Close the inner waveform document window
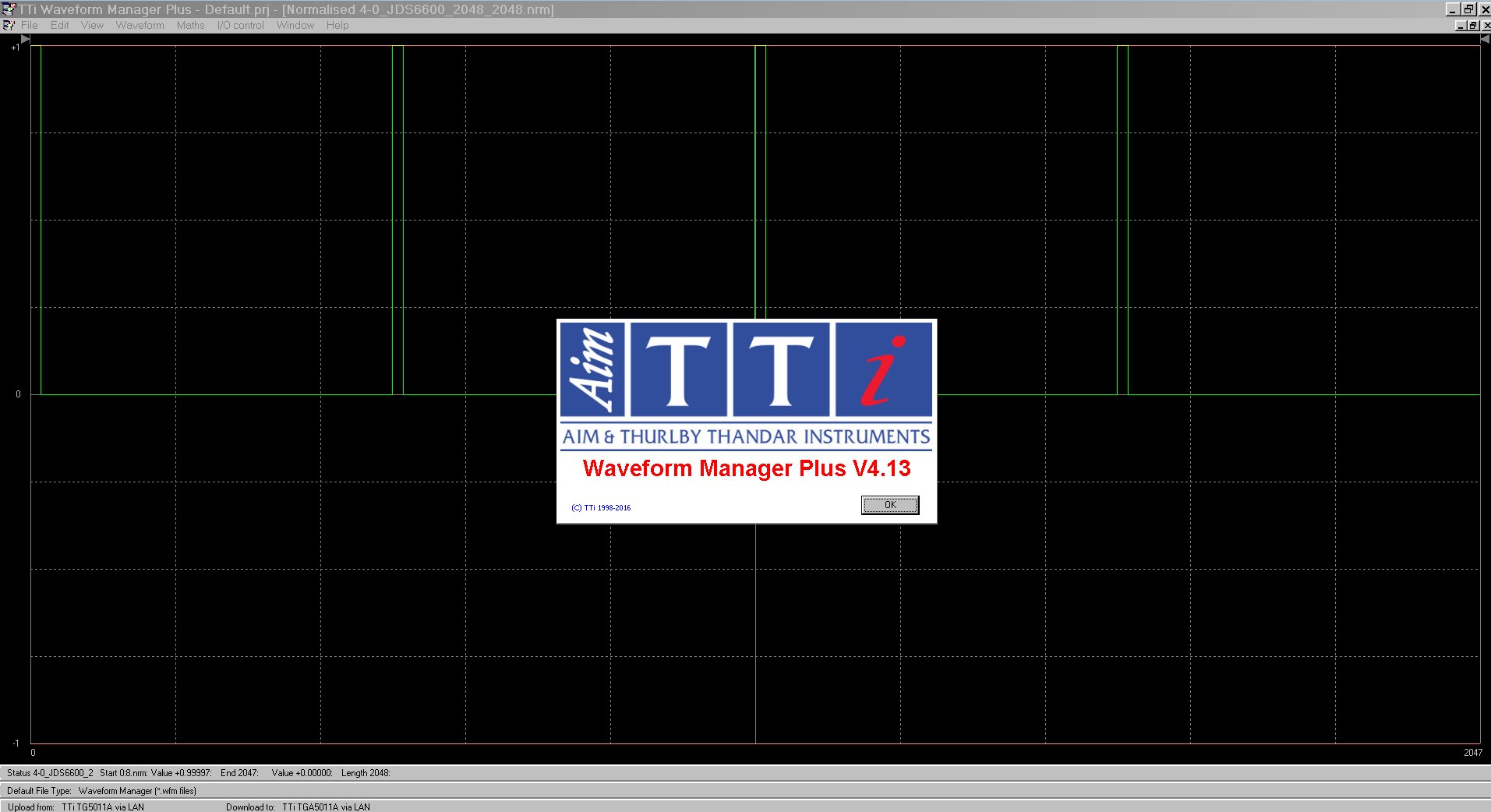The width and height of the screenshot is (1491, 812). (1486, 25)
